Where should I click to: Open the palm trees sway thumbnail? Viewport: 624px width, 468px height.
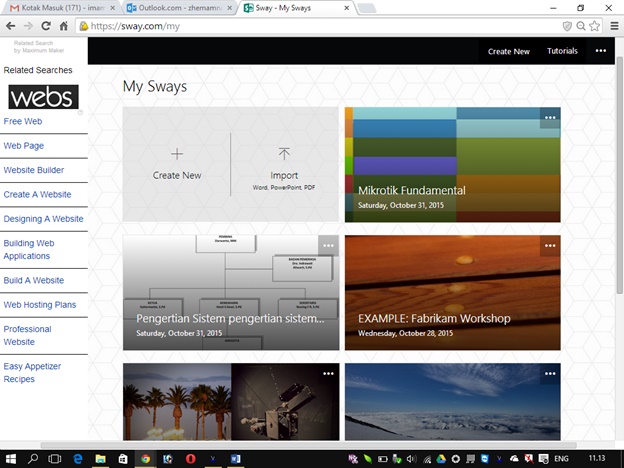231,402
